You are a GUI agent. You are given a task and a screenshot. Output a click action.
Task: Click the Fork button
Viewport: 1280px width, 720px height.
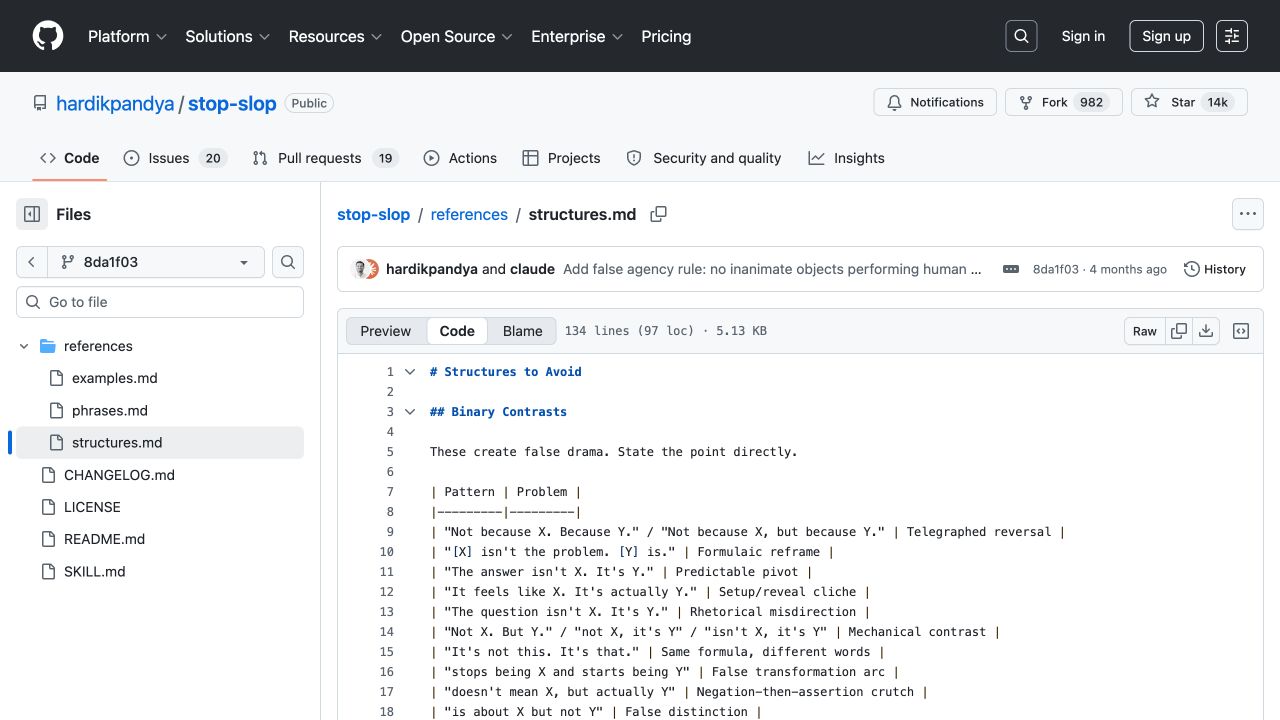[1063, 102]
